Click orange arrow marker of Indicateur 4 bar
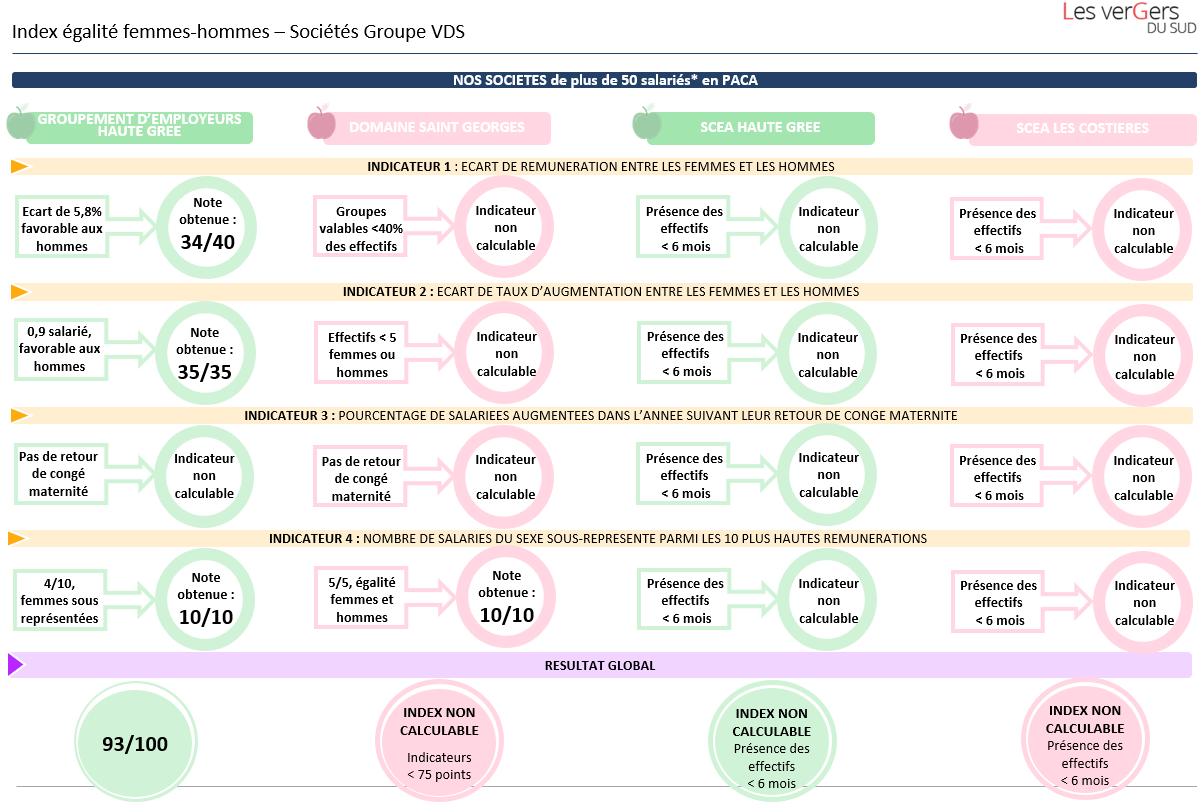The image size is (1200, 805). coord(17,538)
